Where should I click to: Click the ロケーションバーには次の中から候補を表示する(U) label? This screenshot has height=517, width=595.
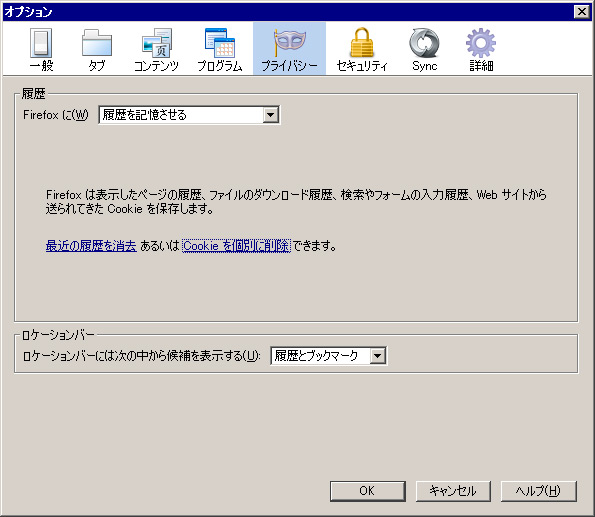142,356
